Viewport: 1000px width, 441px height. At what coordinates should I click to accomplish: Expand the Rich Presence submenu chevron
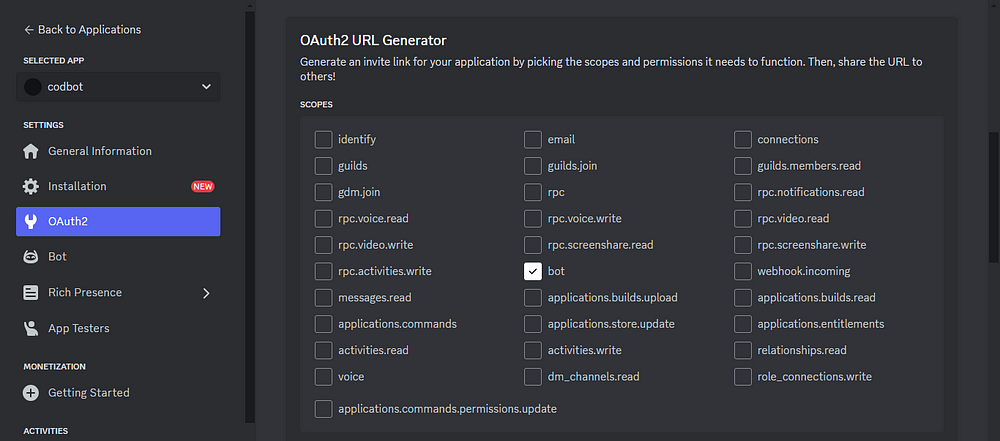coord(206,293)
